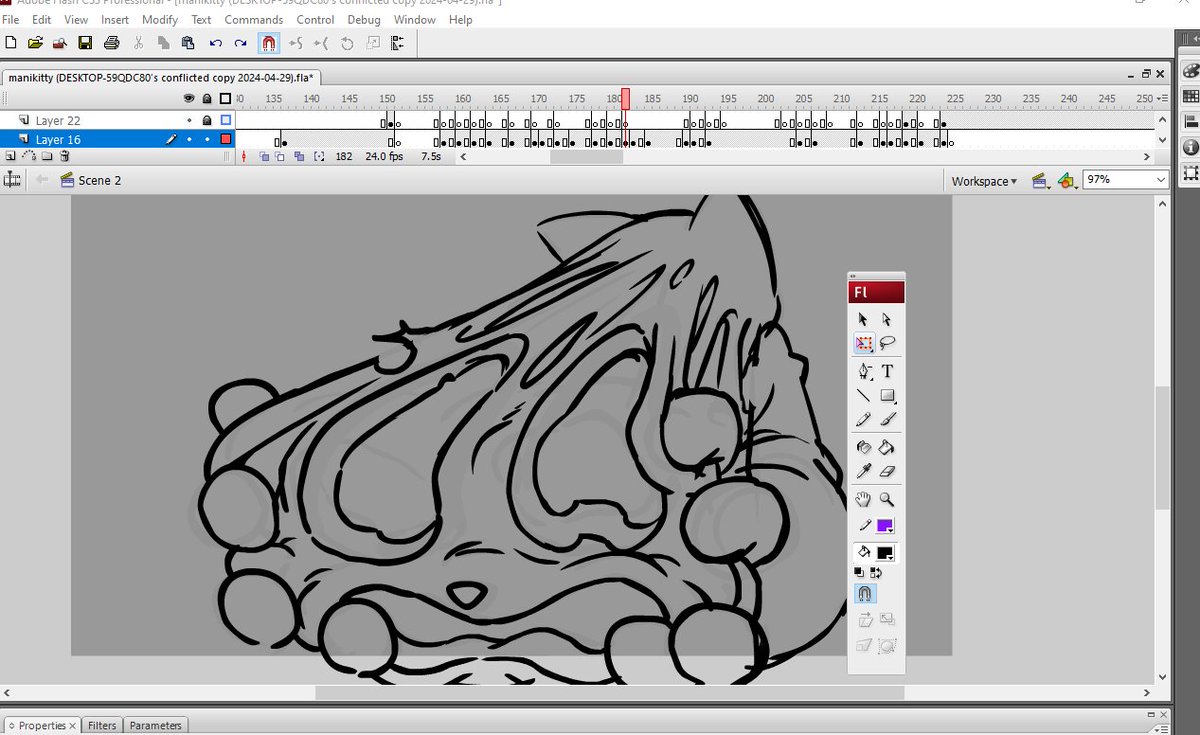Select the Zoom magnifier tool
This screenshot has width=1200, height=735.
pos(887,499)
